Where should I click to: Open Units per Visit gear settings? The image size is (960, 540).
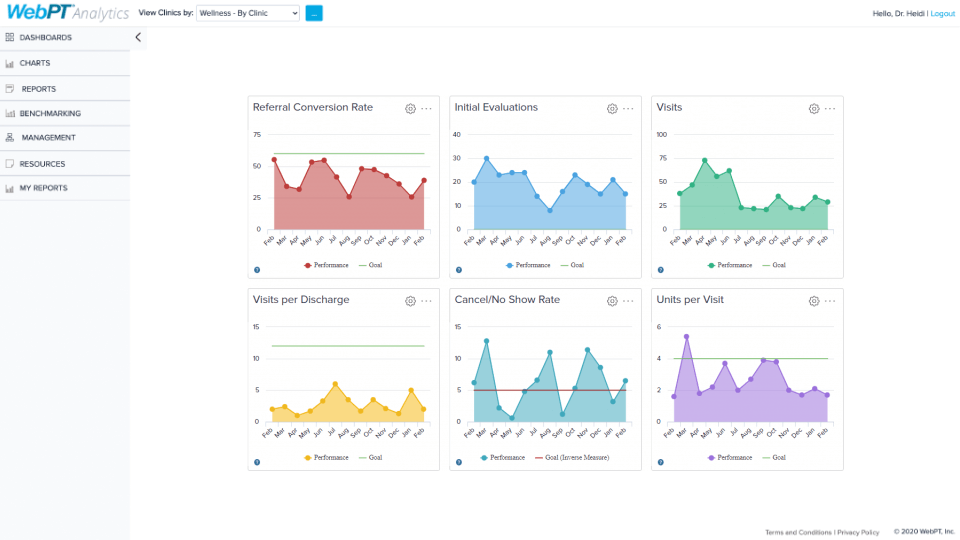pos(814,300)
